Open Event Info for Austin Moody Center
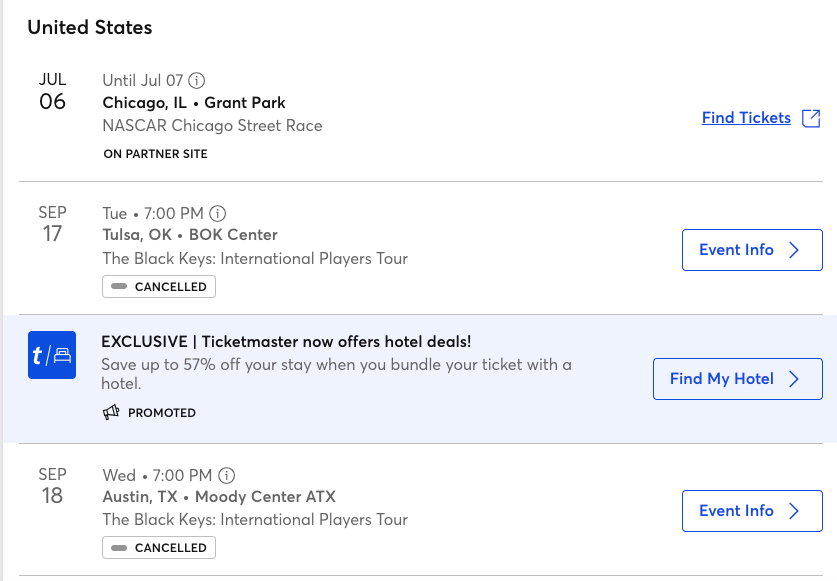The image size is (837, 581). click(x=751, y=511)
